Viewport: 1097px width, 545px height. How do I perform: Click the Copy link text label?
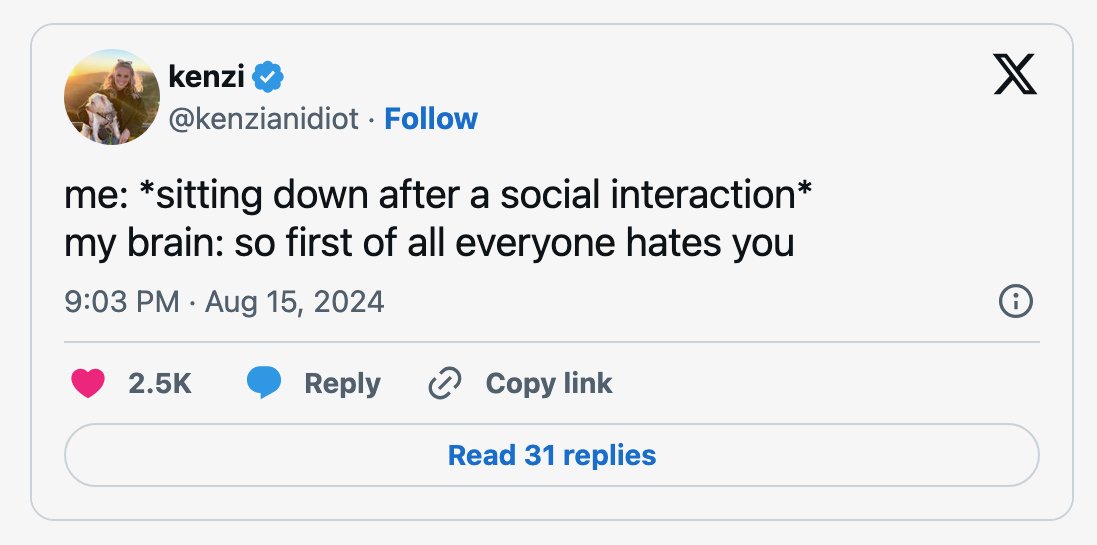coord(548,383)
